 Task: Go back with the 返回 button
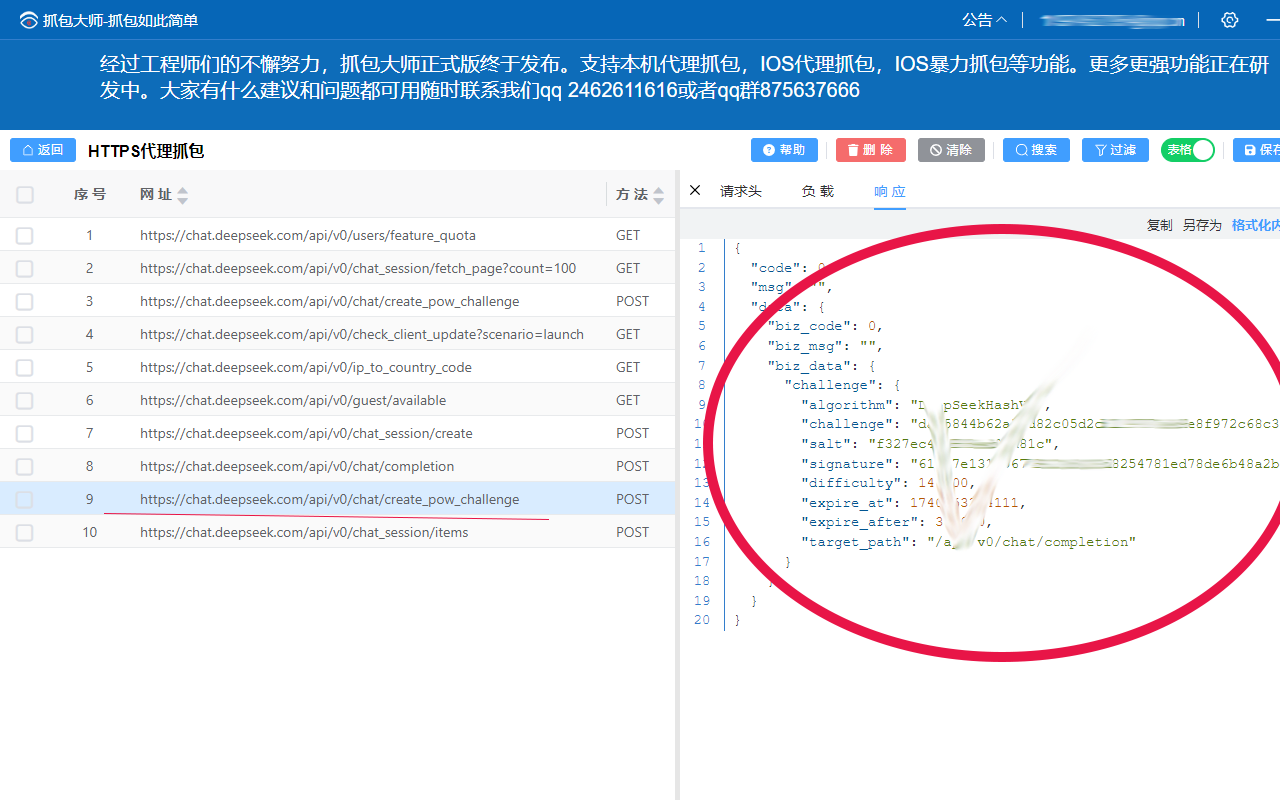43,150
